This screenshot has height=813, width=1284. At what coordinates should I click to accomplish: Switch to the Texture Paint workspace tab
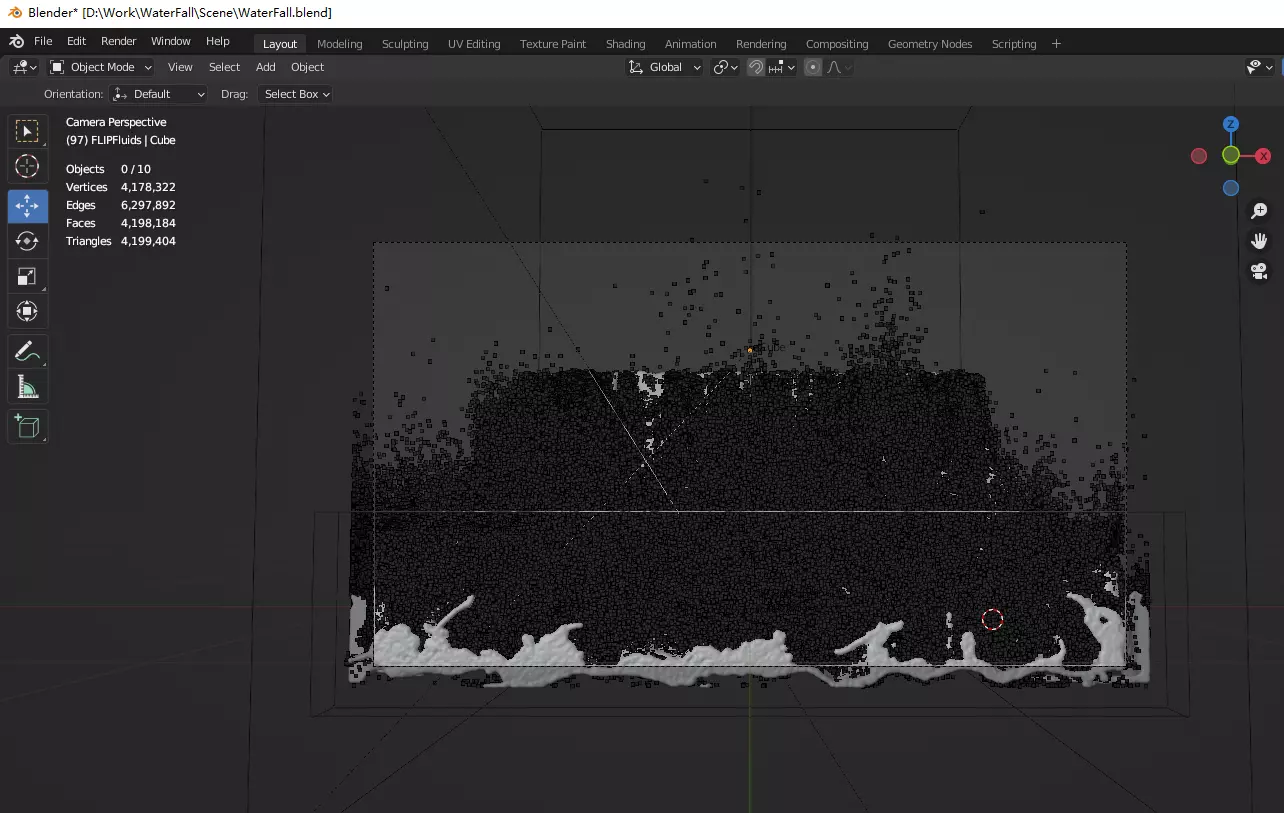[553, 44]
